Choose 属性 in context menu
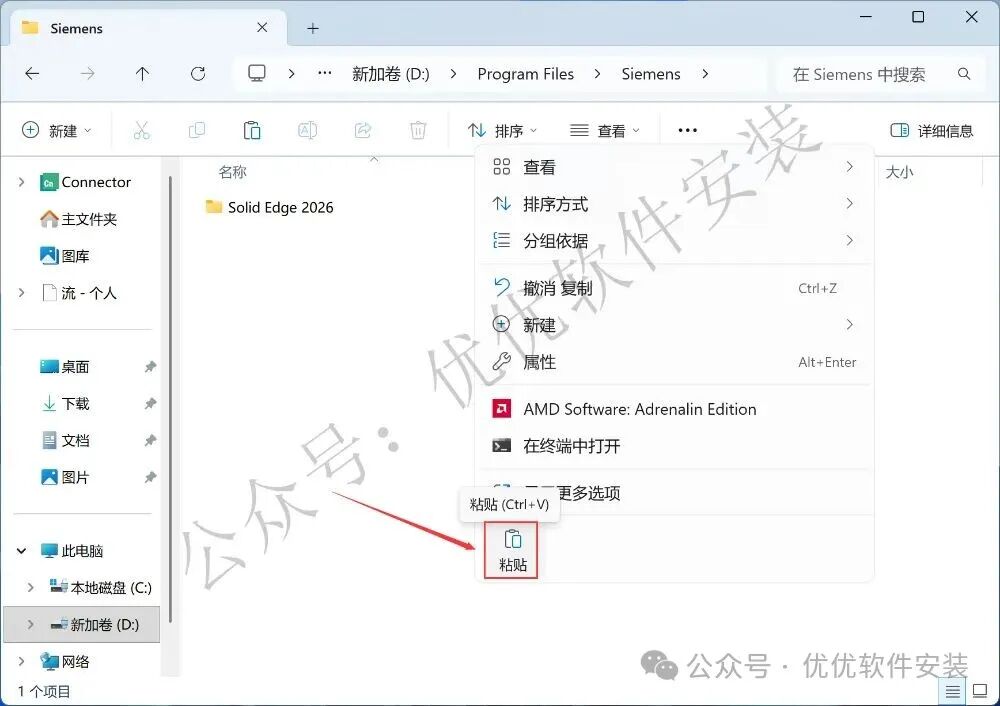 (x=674, y=362)
